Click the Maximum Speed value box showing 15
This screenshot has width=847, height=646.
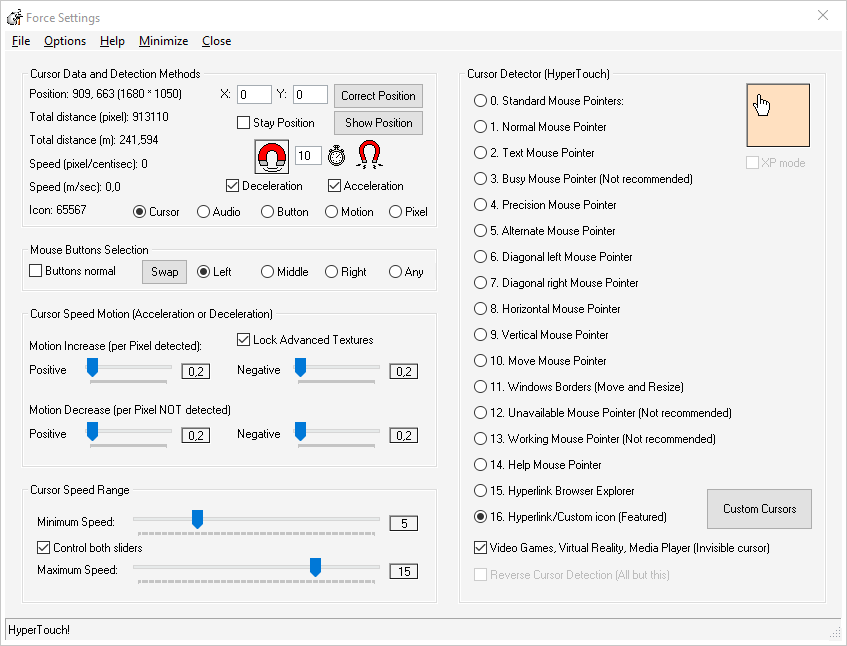tap(404, 571)
